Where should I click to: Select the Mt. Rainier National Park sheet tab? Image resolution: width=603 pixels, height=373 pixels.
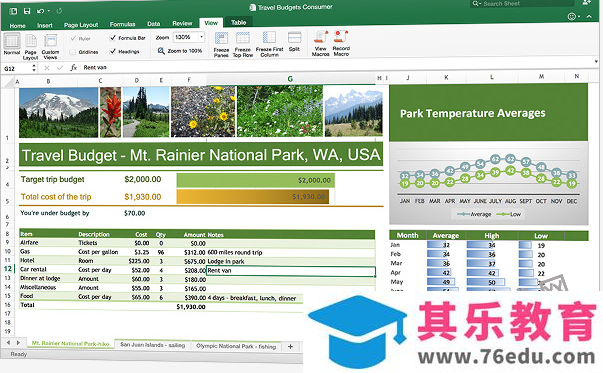(x=70, y=343)
